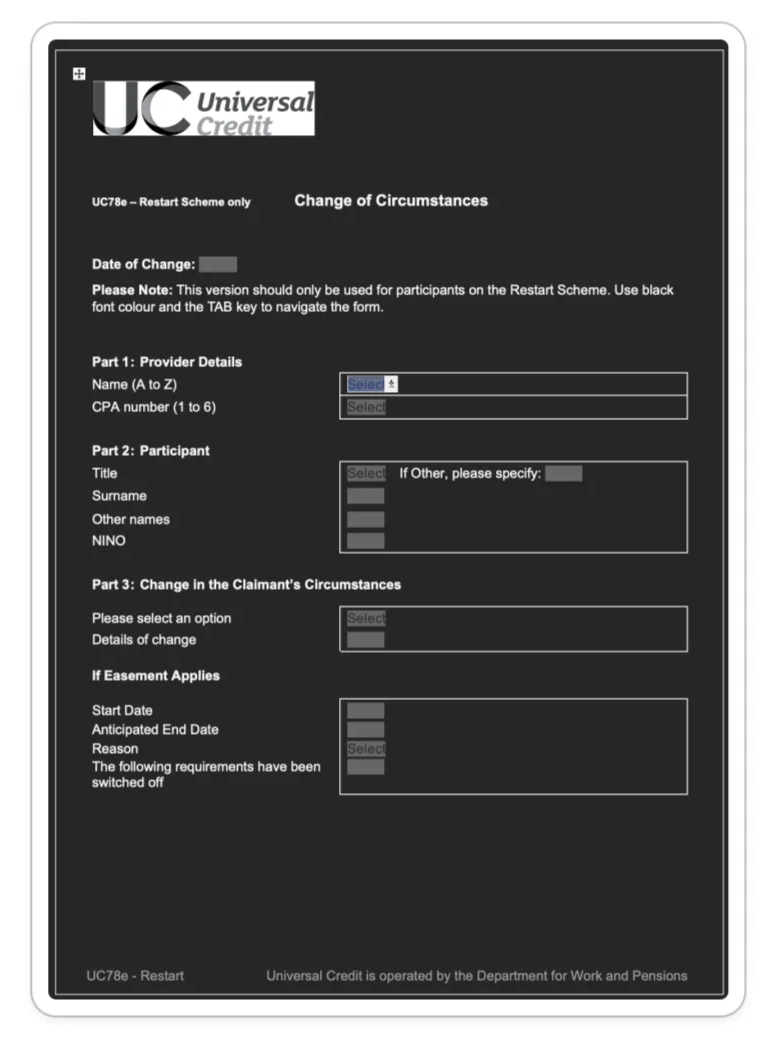
Task: Click the Details of change field
Action: 365,639
